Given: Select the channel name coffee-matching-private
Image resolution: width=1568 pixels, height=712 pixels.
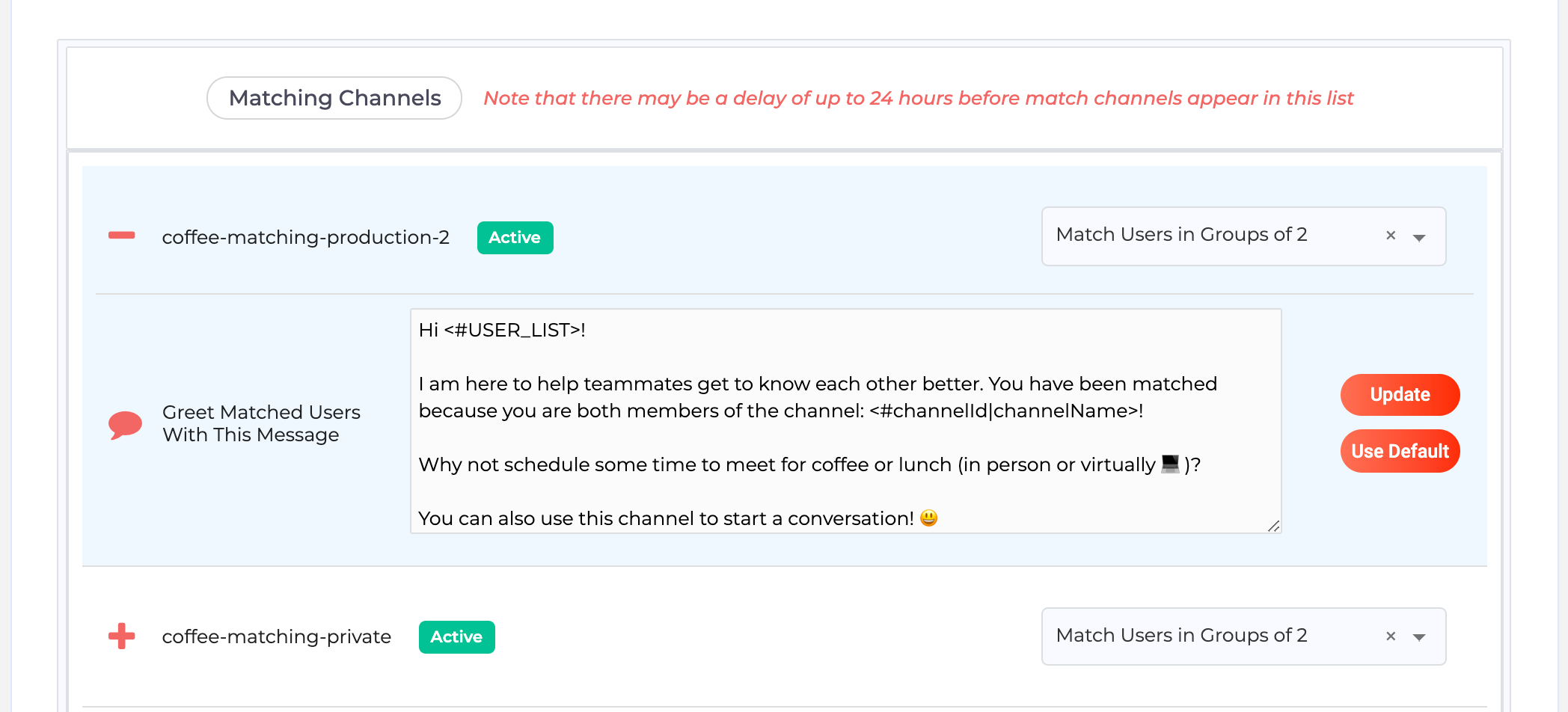Looking at the screenshot, I should pos(277,636).
